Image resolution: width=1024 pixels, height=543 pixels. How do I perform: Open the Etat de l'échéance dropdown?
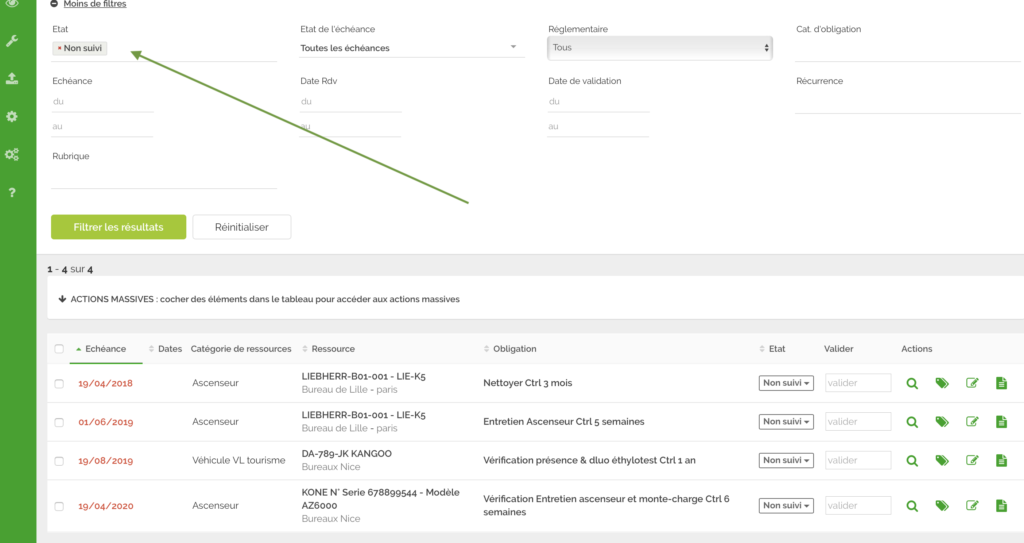tap(411, 48)
